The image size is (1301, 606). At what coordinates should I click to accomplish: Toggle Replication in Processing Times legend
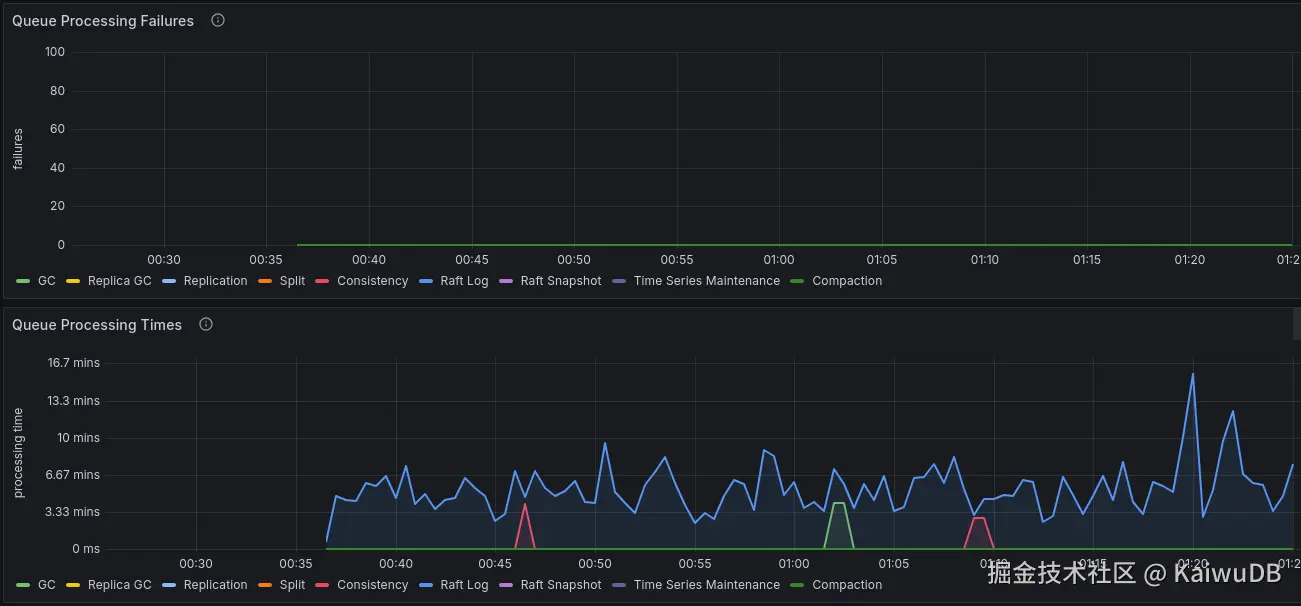pyautogui.click(x=205, y=585)
